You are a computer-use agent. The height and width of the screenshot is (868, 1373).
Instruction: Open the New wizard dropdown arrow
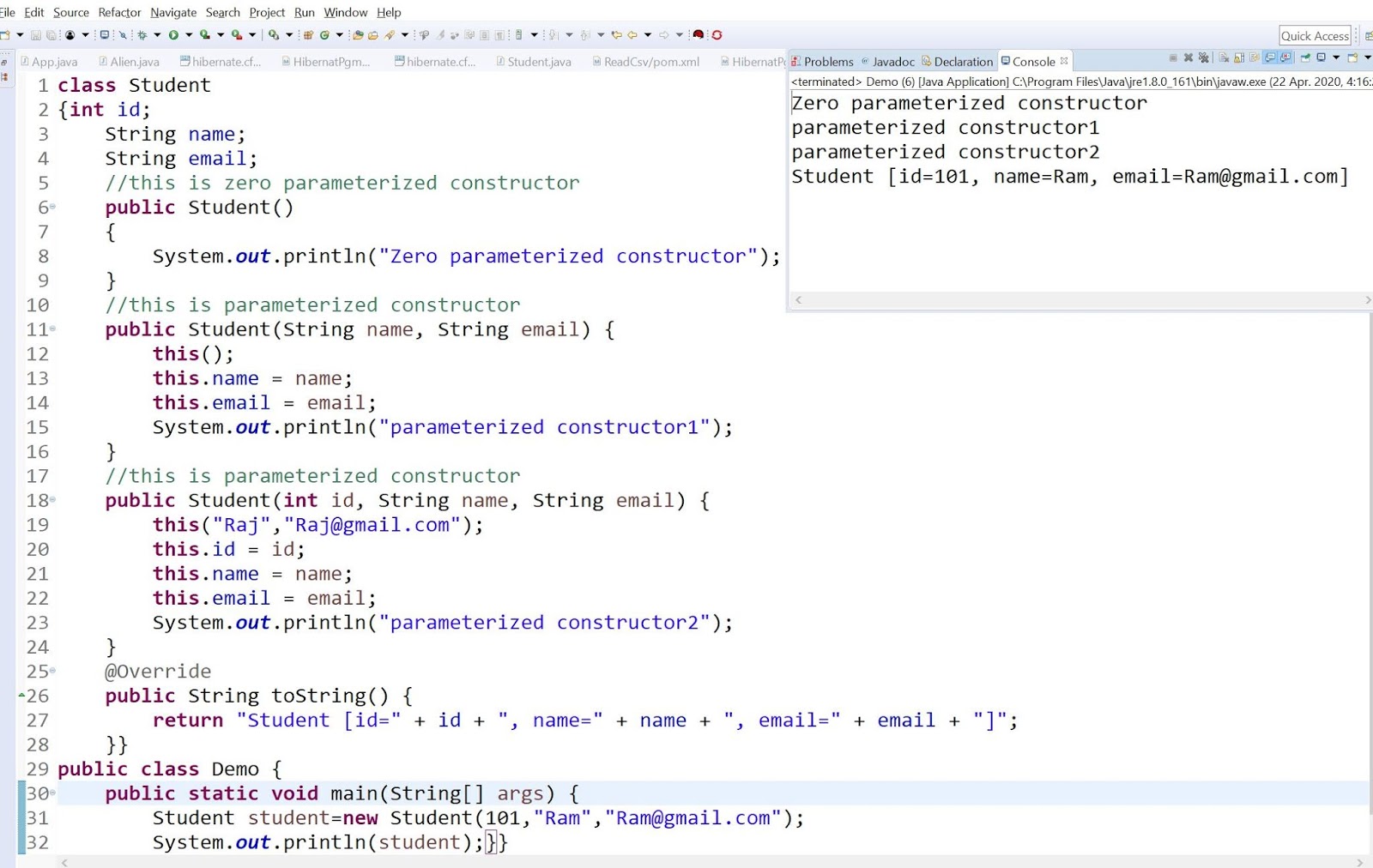click(21, 35)
